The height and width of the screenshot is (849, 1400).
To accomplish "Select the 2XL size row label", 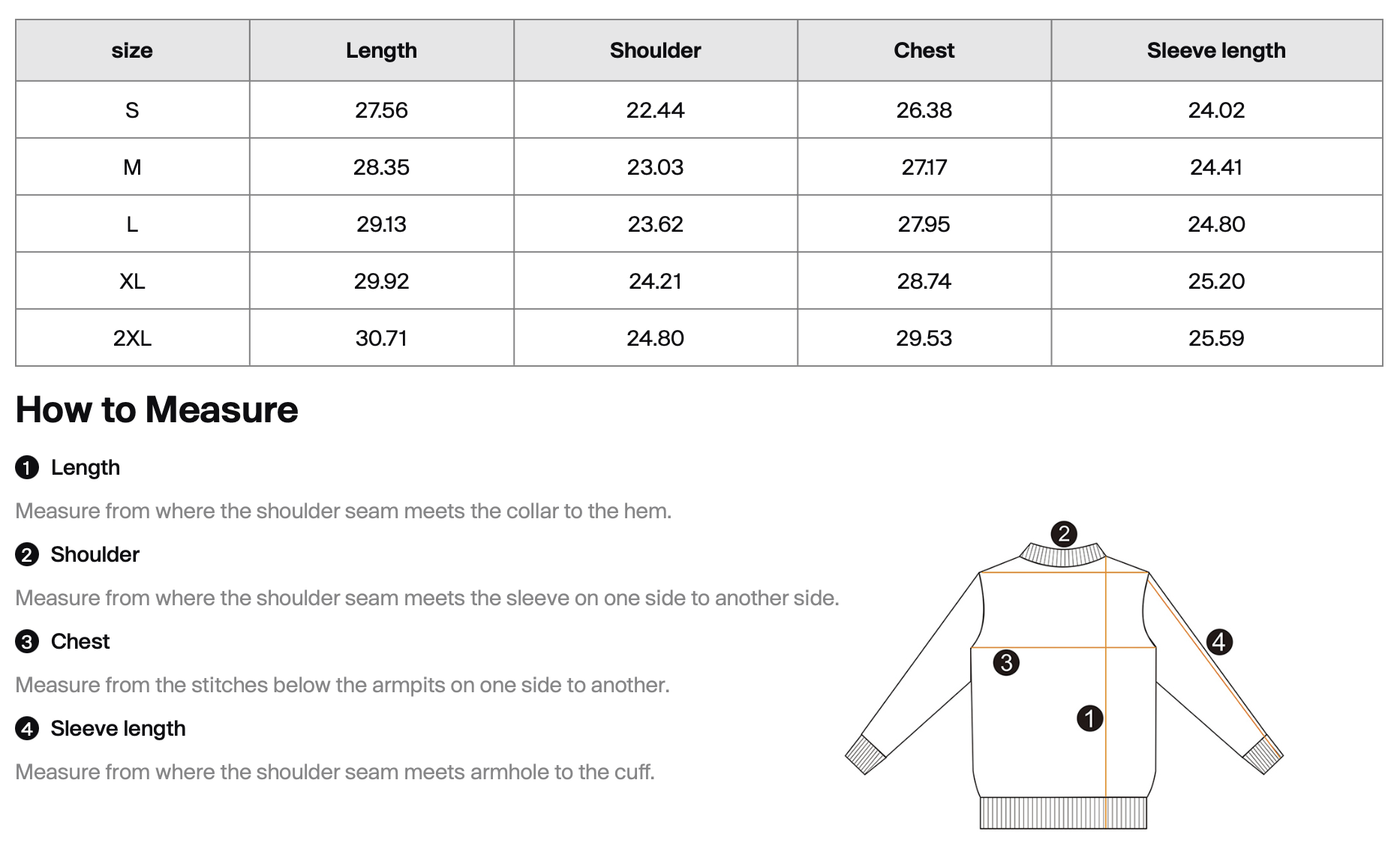I will click(x=132, y=338).
